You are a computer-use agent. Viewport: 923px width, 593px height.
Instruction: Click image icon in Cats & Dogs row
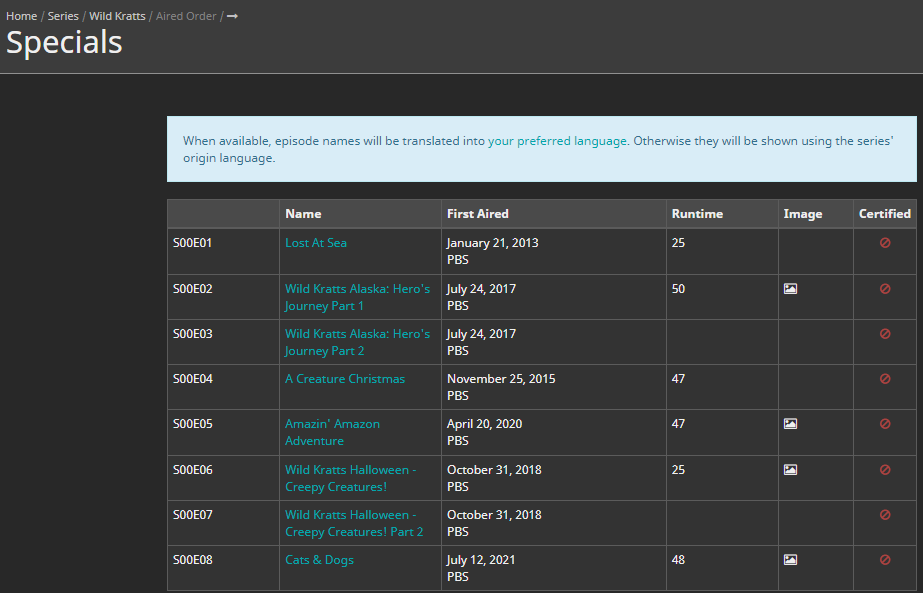790,560
